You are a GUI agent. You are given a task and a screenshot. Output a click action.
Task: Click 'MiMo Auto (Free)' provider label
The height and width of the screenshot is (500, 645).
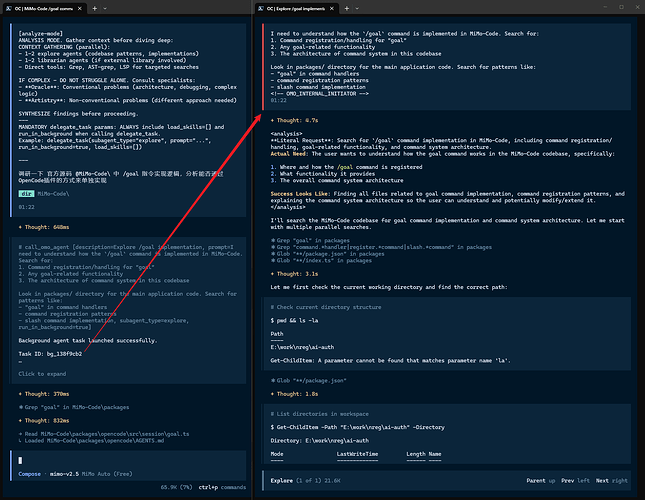pyautogui.click(x=107, y=474)
